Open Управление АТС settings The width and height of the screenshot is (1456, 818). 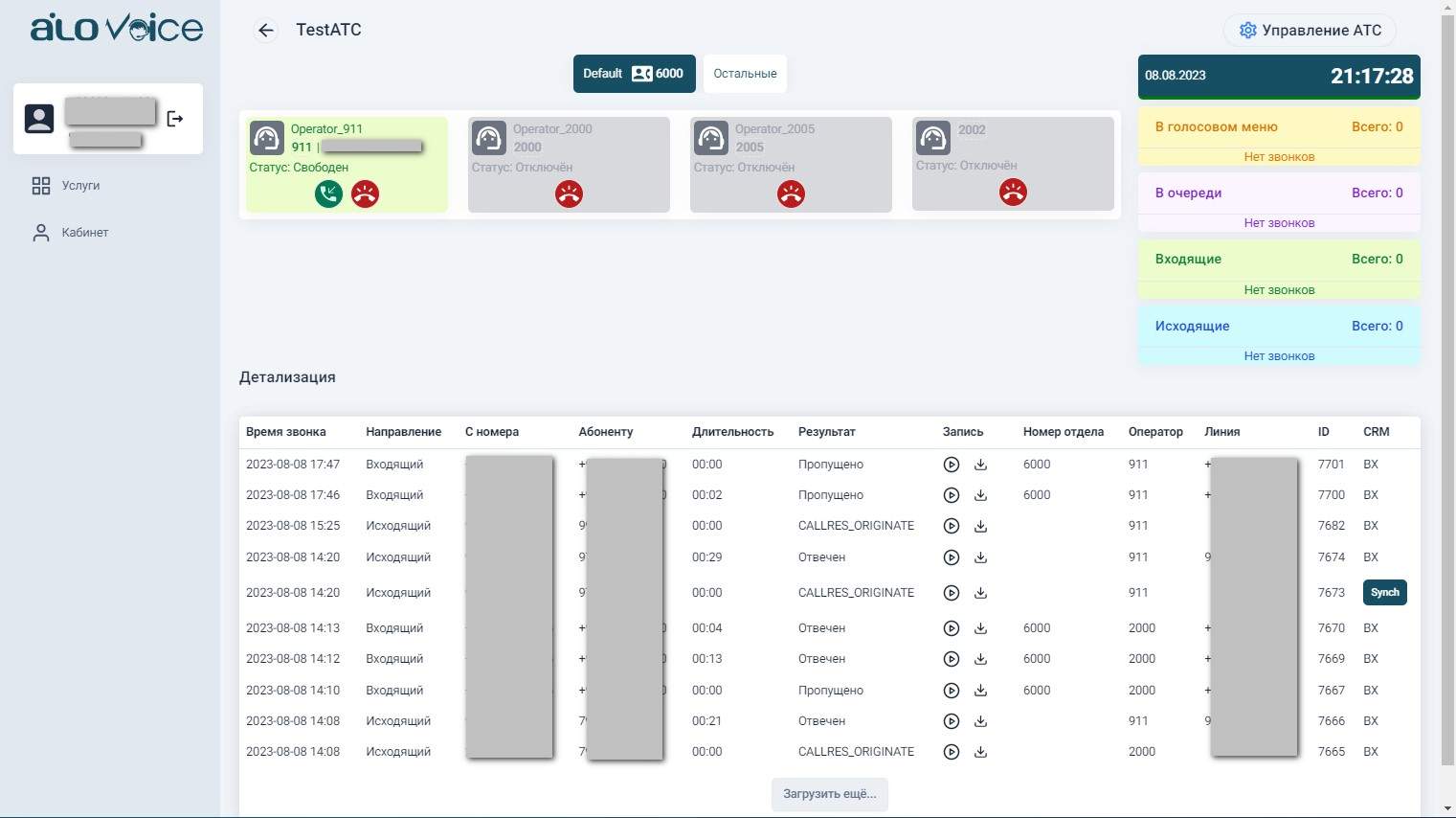point(1309,31)
